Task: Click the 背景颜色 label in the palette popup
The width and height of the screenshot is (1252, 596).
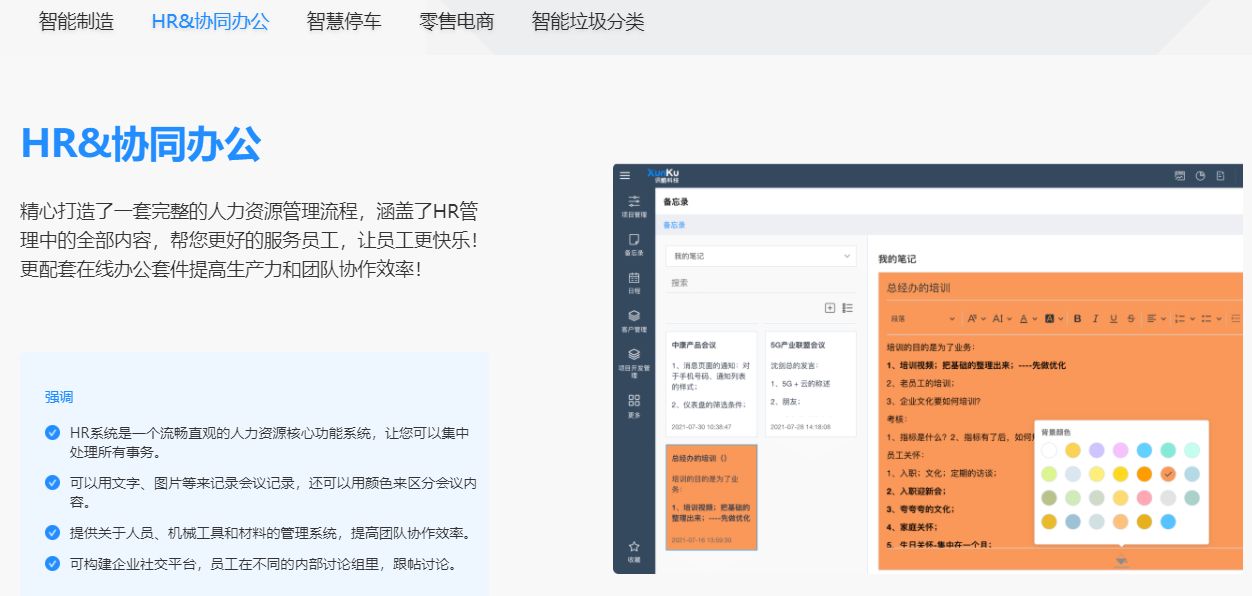Action: 1056,432
